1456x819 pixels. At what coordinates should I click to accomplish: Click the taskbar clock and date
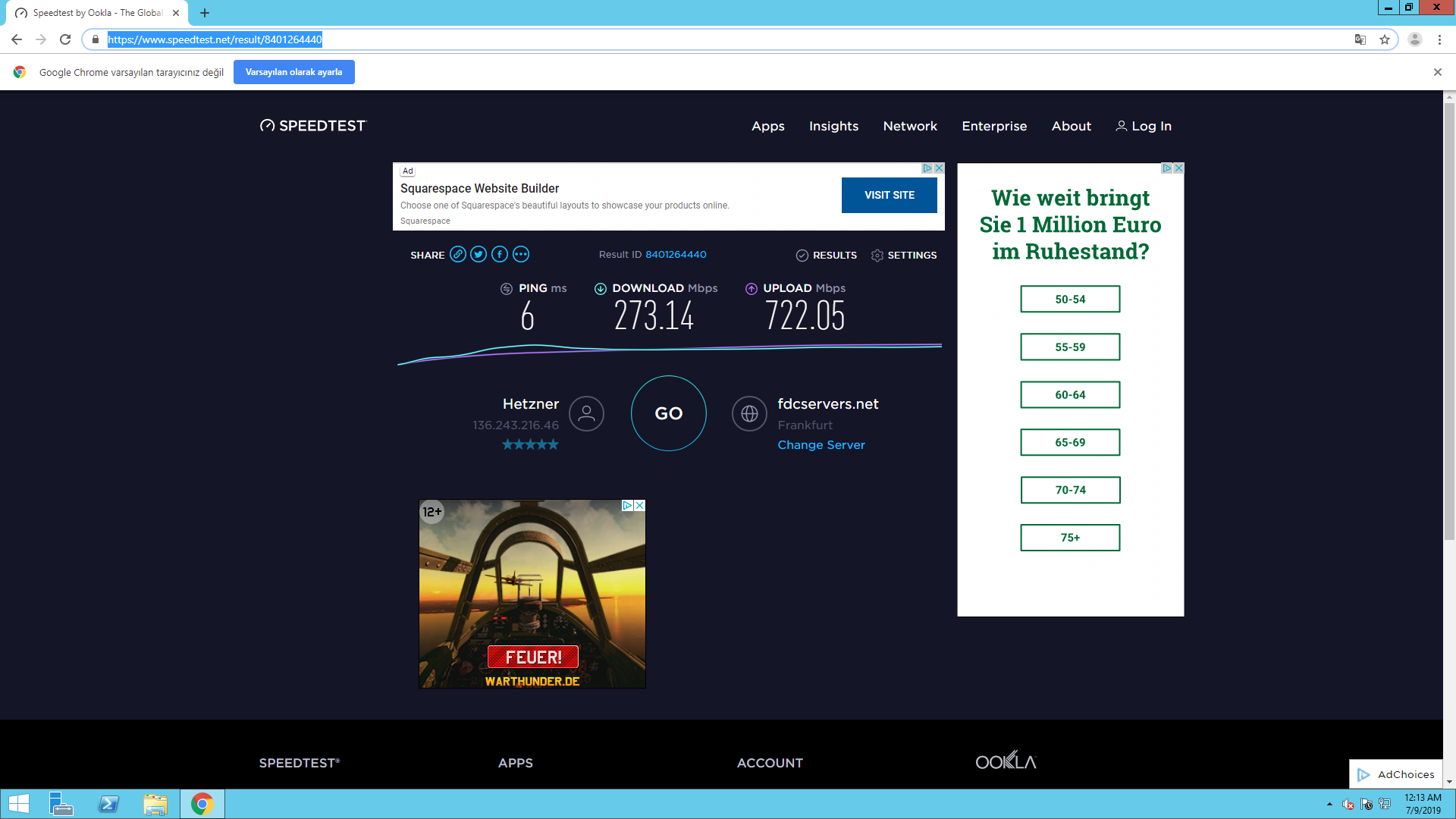click(1423, 804)
